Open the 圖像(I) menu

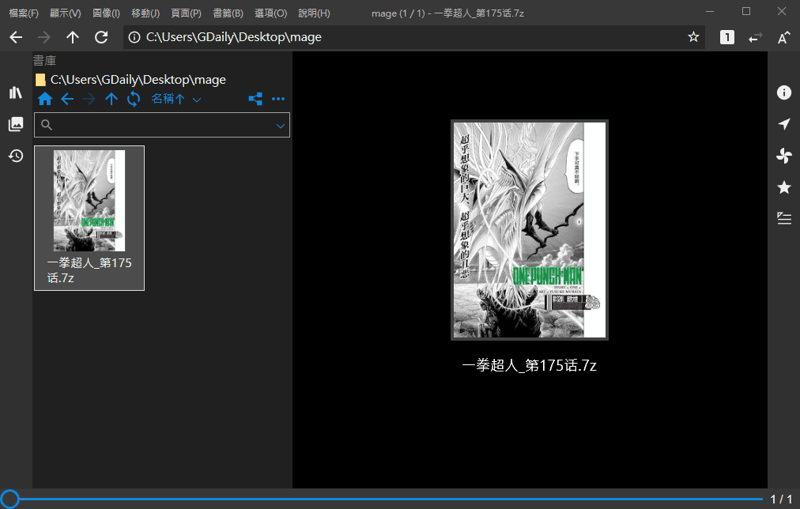pyautogui.click(x=106, y=13)
